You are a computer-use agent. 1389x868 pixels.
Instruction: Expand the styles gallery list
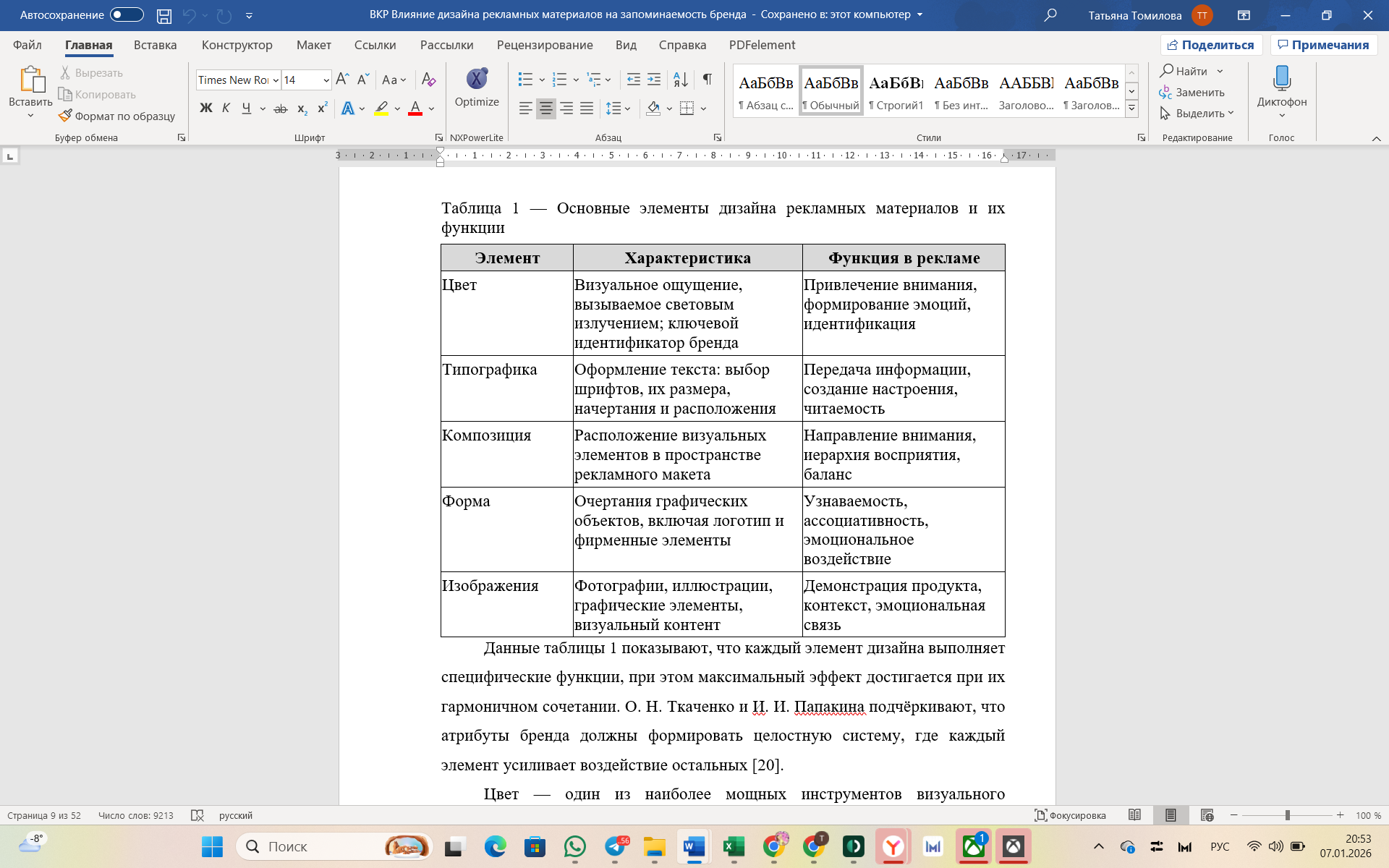(x=1132, y=109)
